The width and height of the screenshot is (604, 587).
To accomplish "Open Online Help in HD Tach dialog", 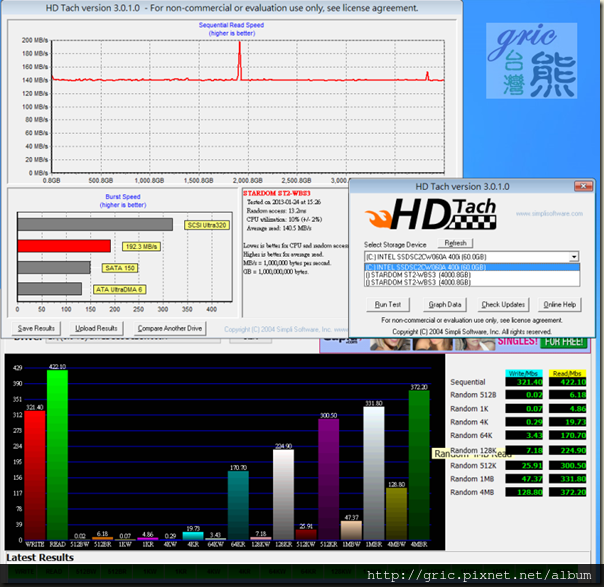I will (x=560, y=304).
